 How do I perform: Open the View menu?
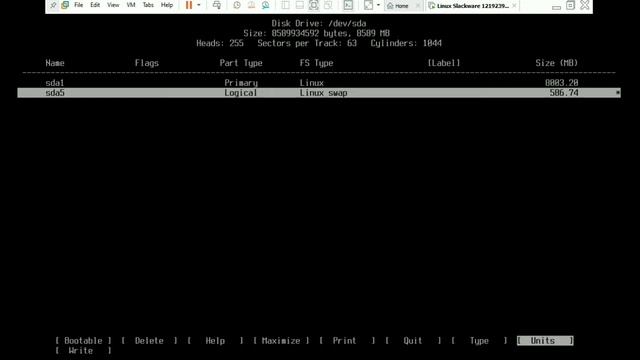113,5
